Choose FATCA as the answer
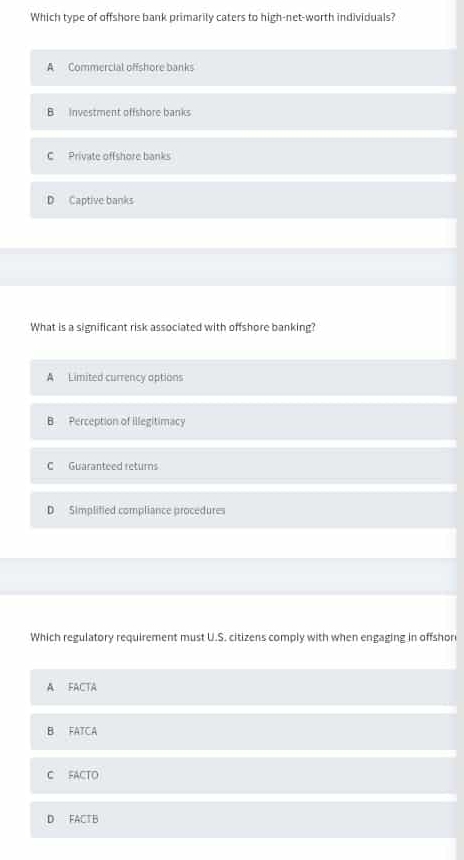The image size is (464, 860). click(x=243, y=732)
